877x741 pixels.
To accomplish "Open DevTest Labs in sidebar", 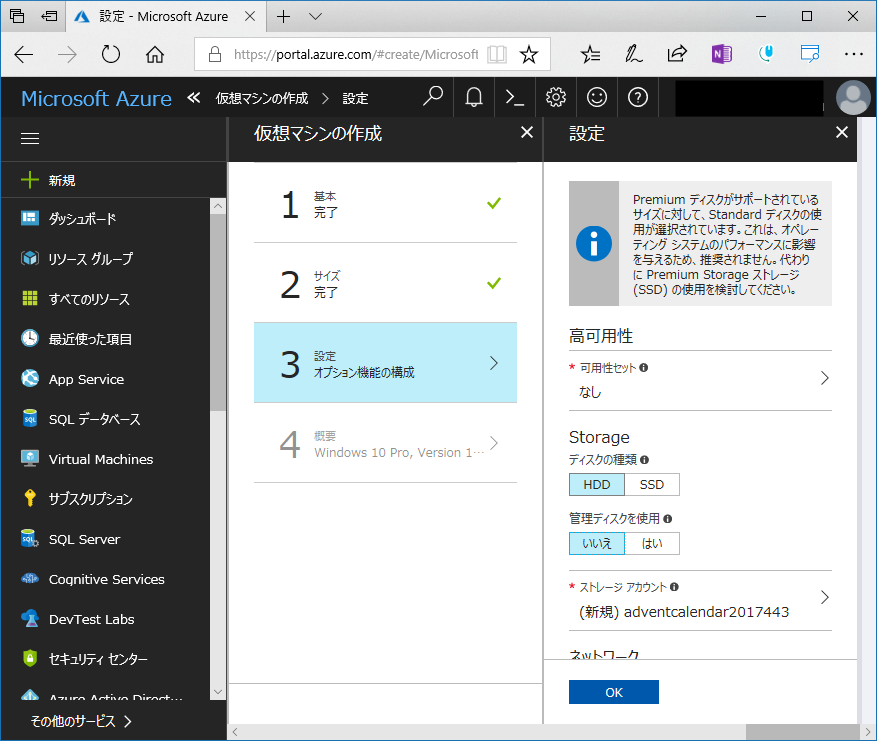I will pos(106,619).
